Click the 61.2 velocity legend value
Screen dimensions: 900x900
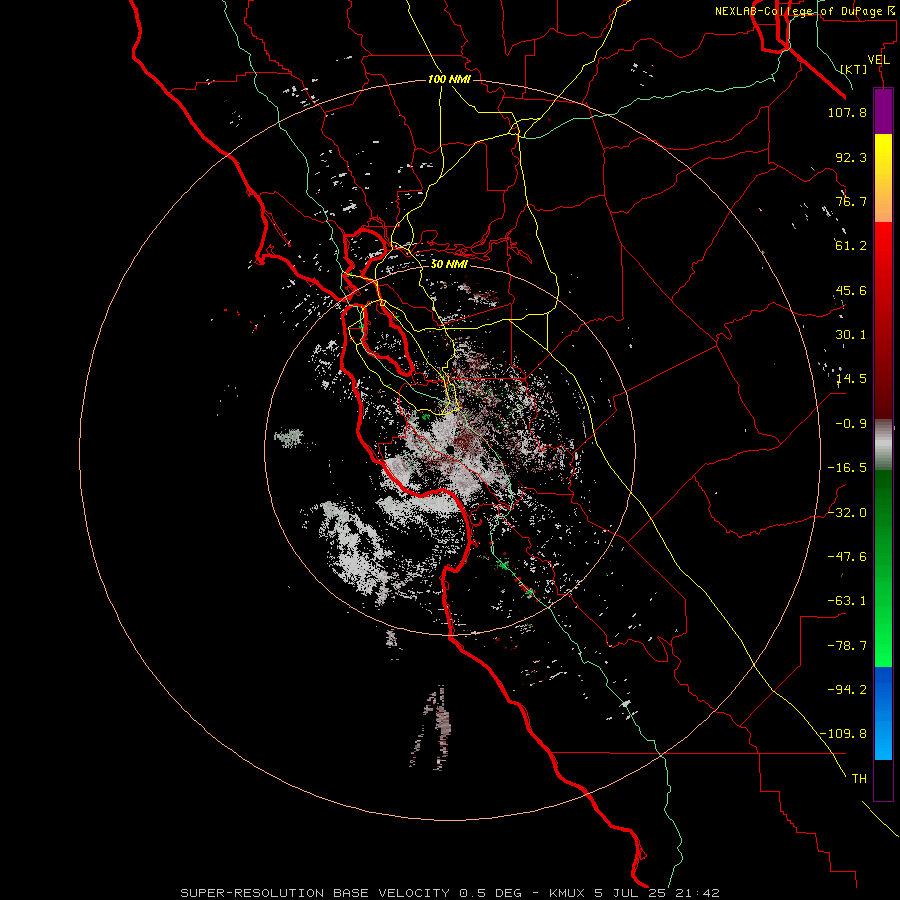(851, 246)
